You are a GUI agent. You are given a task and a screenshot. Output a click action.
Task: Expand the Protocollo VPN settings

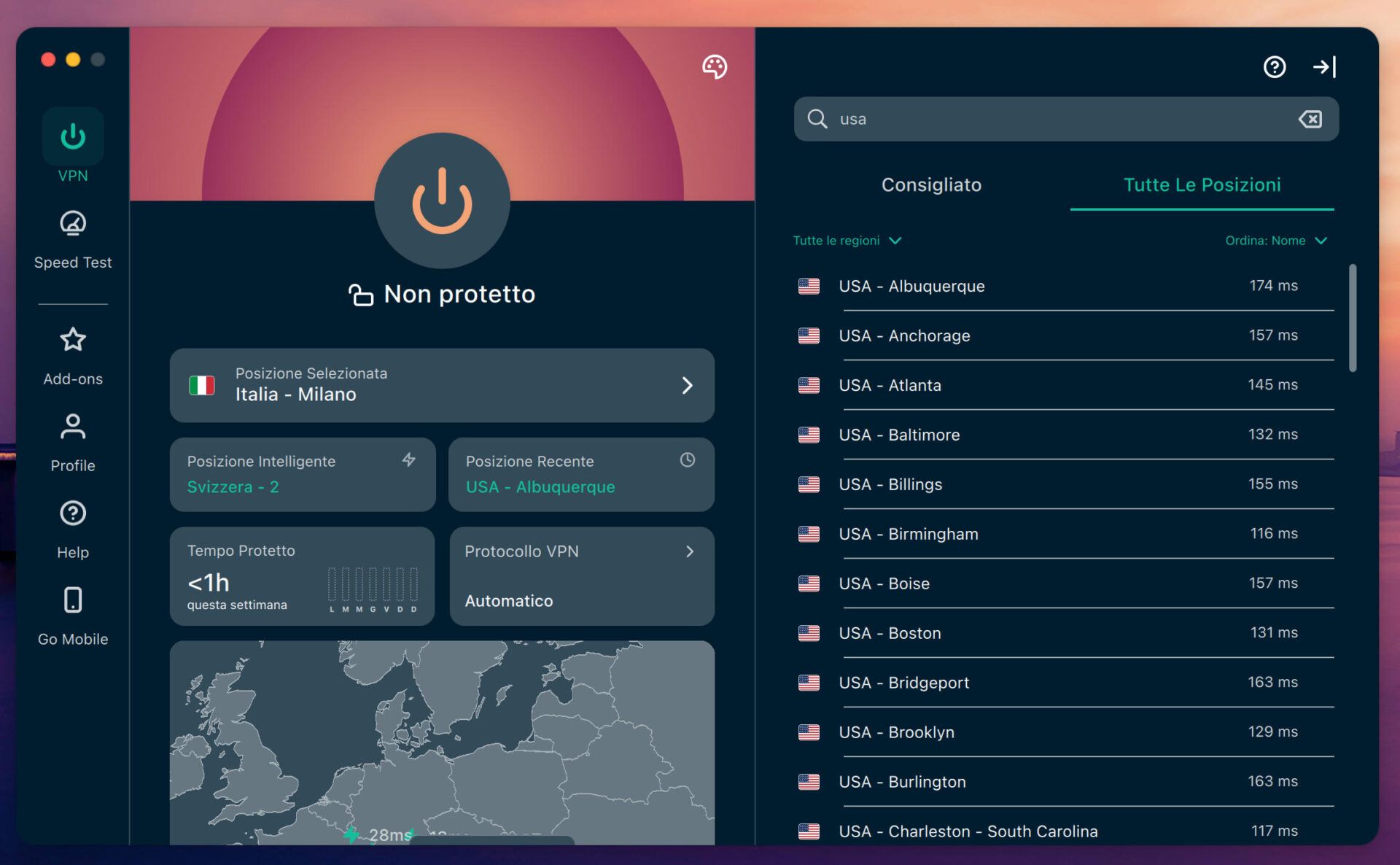[x=581, y=575]
